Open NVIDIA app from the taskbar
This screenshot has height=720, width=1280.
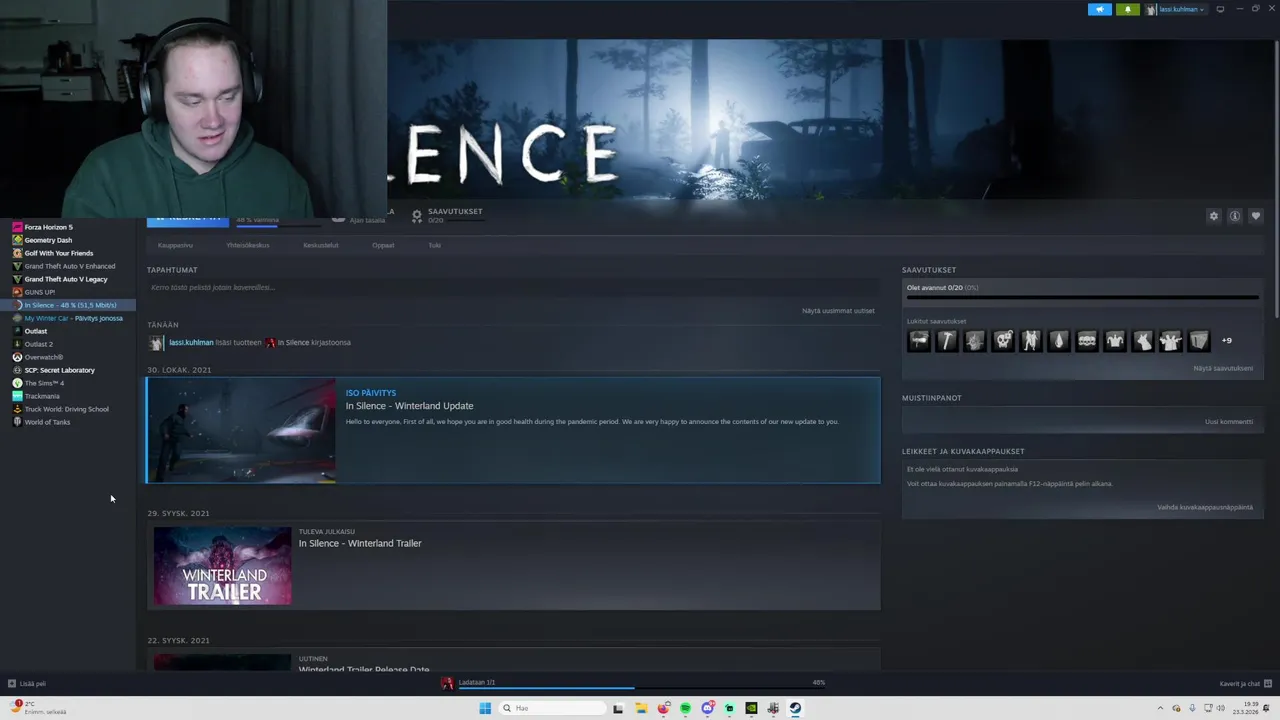pyautogui.click(x=751, y=708)
